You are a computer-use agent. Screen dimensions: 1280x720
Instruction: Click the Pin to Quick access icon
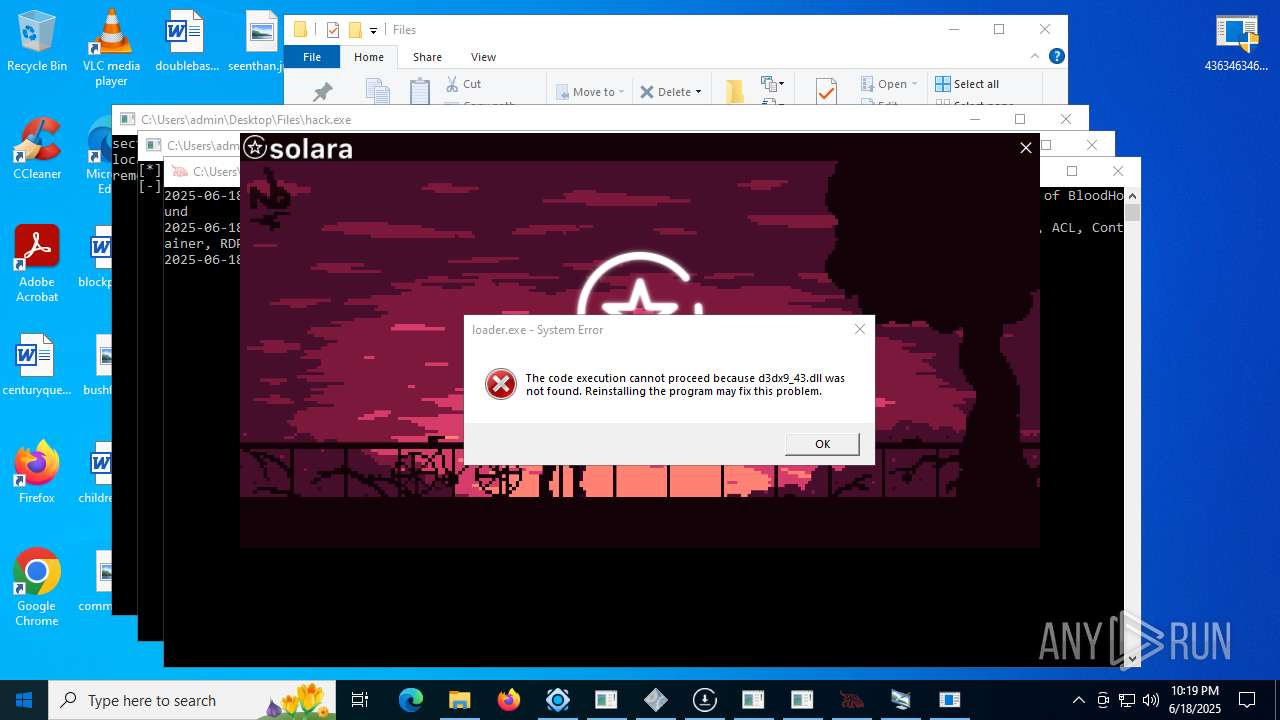(x=322, y=92)
